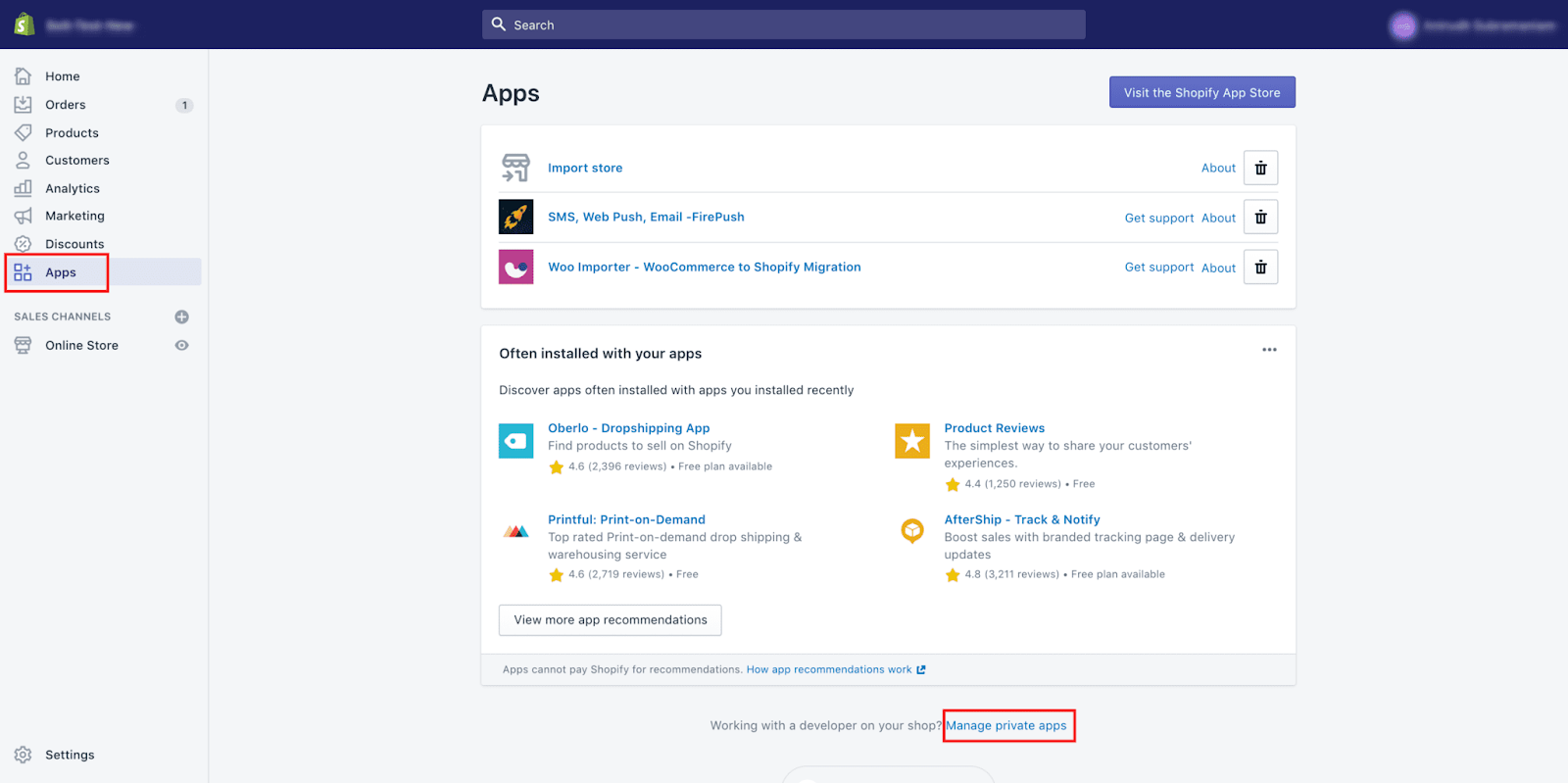The height and width of the screenshot is (783, 1568).
Task: Click the Home sidebar icon
Action: pyautogui.click(x=23, y=75)
